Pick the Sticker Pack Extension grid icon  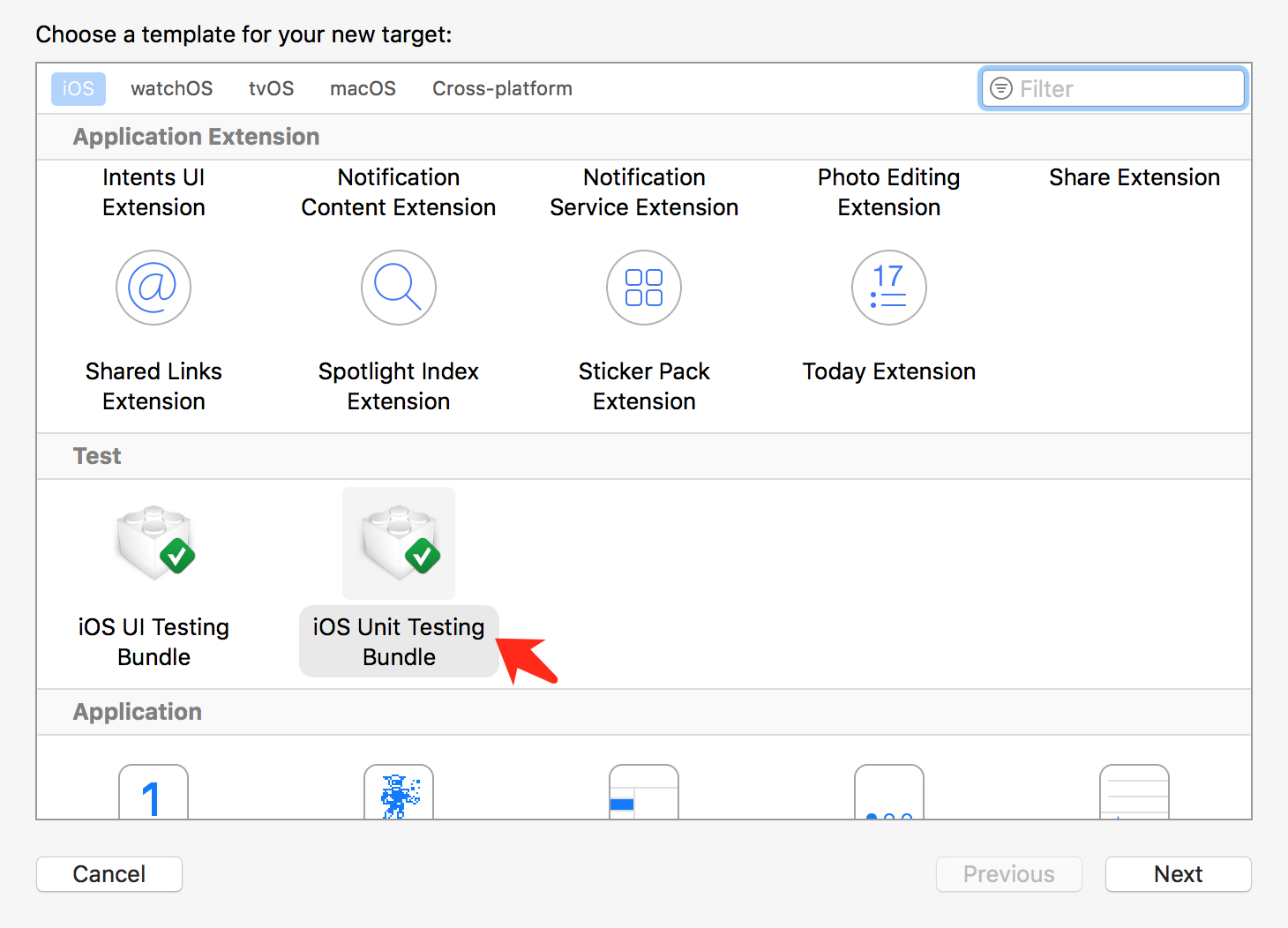pos(644,288)
